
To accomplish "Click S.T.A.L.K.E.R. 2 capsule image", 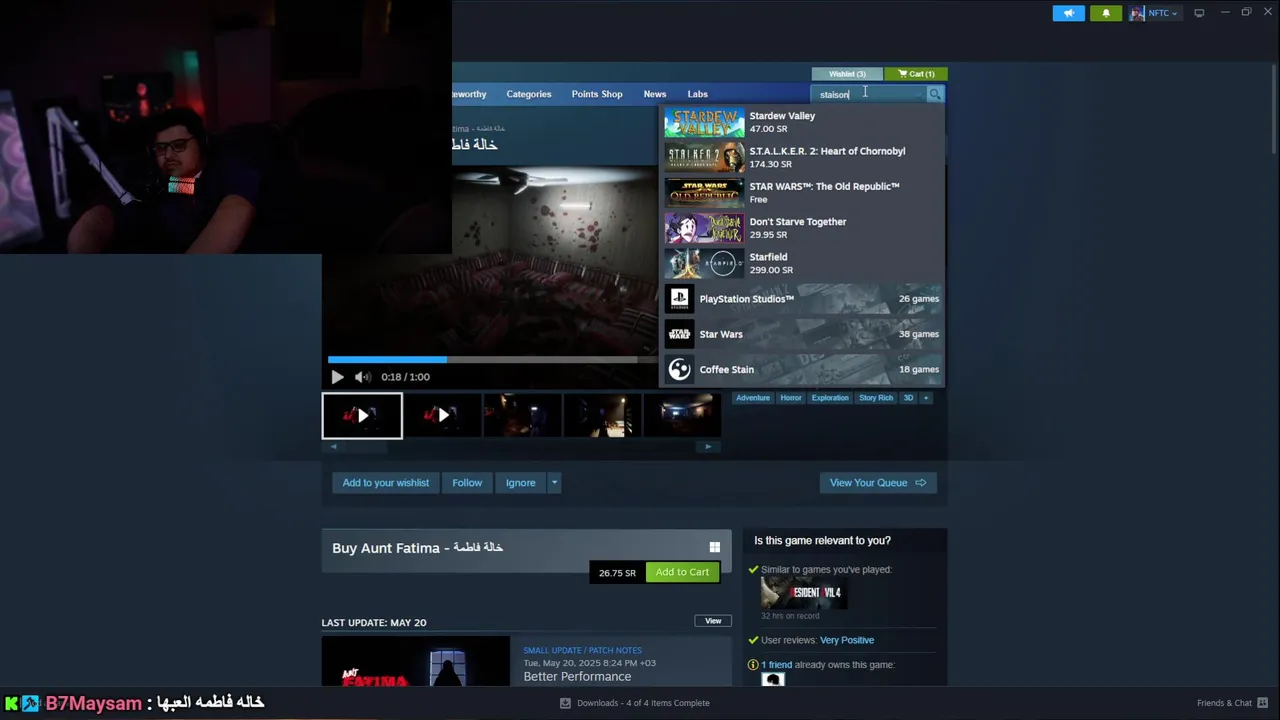I will (x=704, y=157).
